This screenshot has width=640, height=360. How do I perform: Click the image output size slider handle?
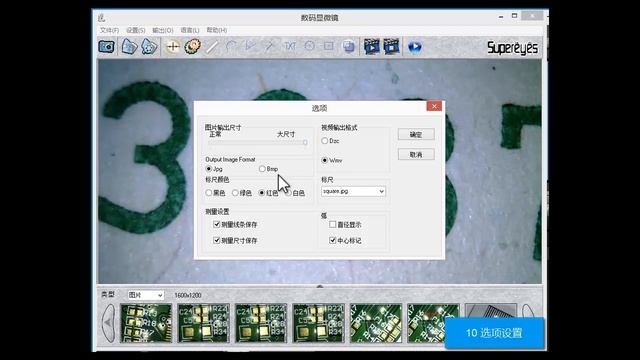click(x=305, y=142)
